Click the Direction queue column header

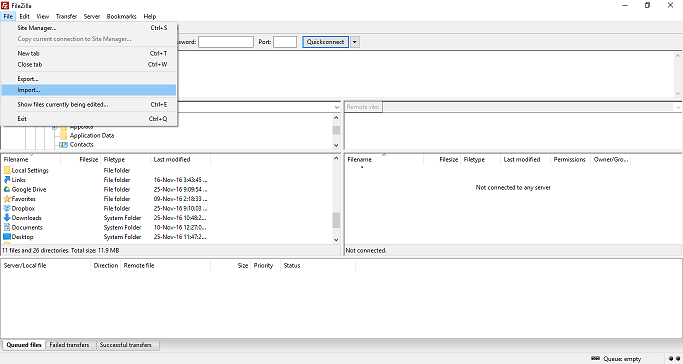[106, 266]
